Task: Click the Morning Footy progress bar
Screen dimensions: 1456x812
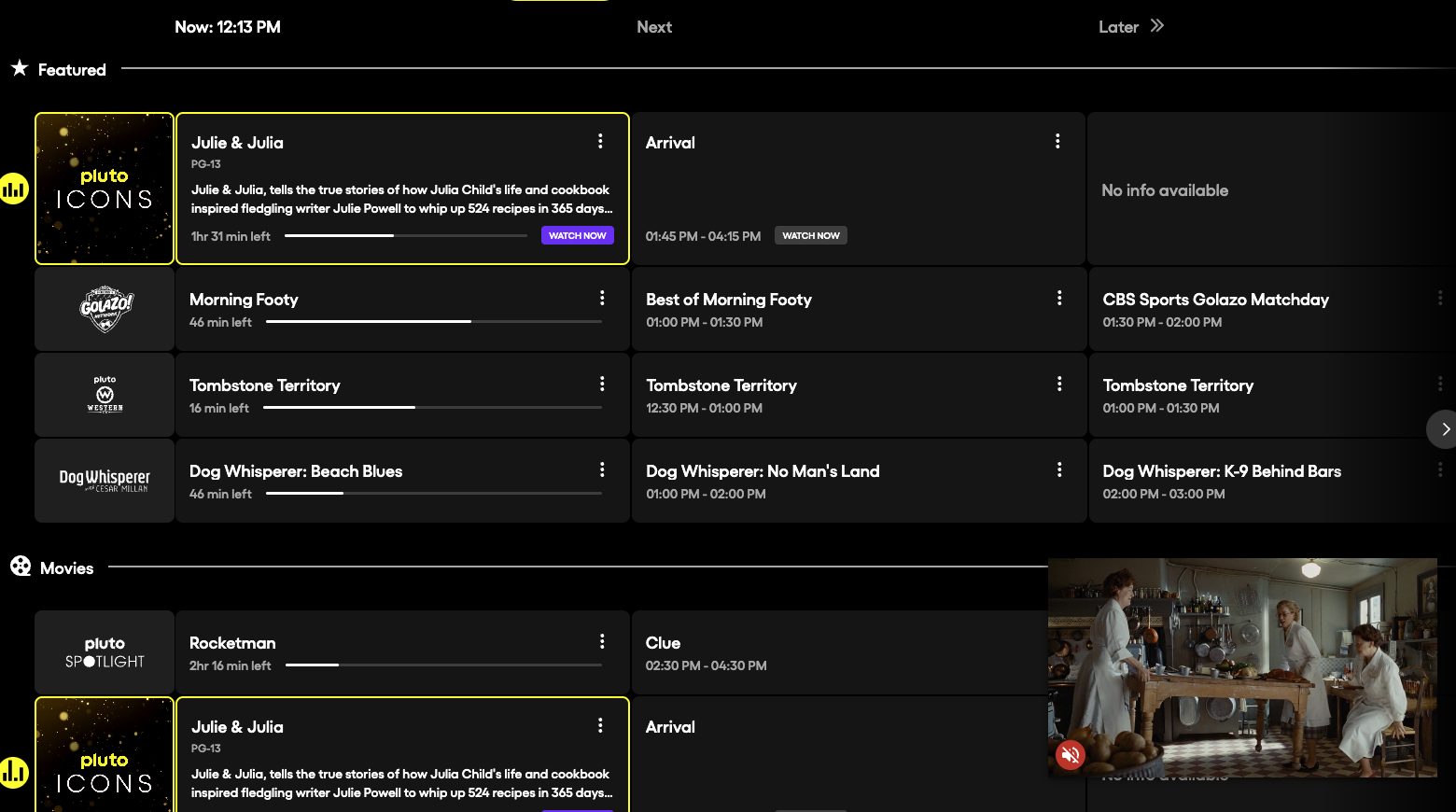Action: pos(434,322)
